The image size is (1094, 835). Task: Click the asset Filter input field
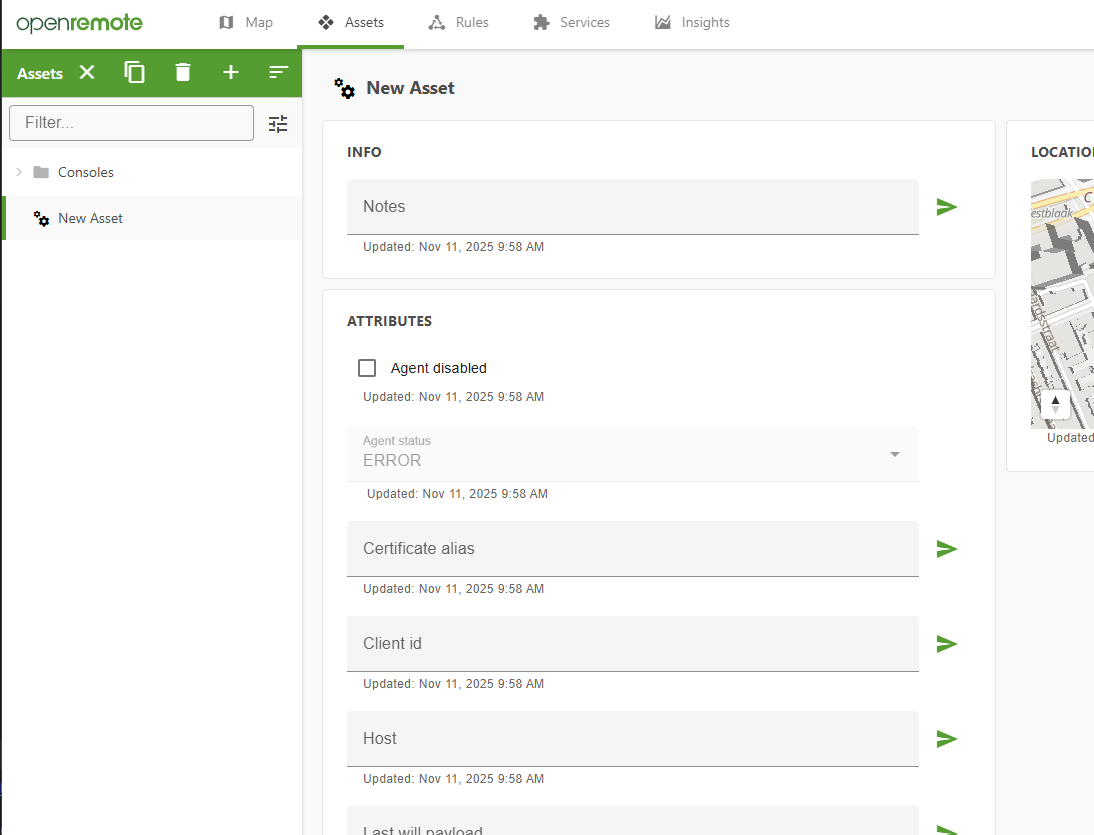[131, 123]
